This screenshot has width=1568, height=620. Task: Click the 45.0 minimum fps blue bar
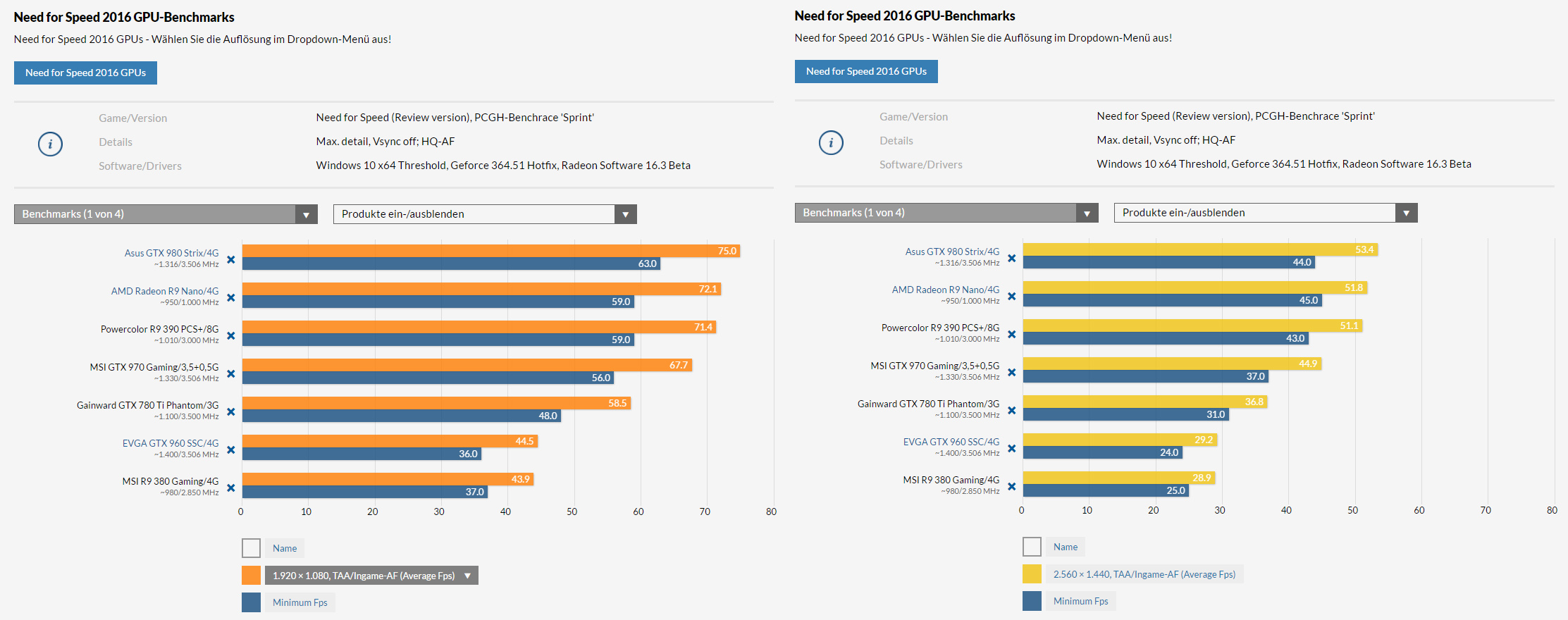(1173, 300)
